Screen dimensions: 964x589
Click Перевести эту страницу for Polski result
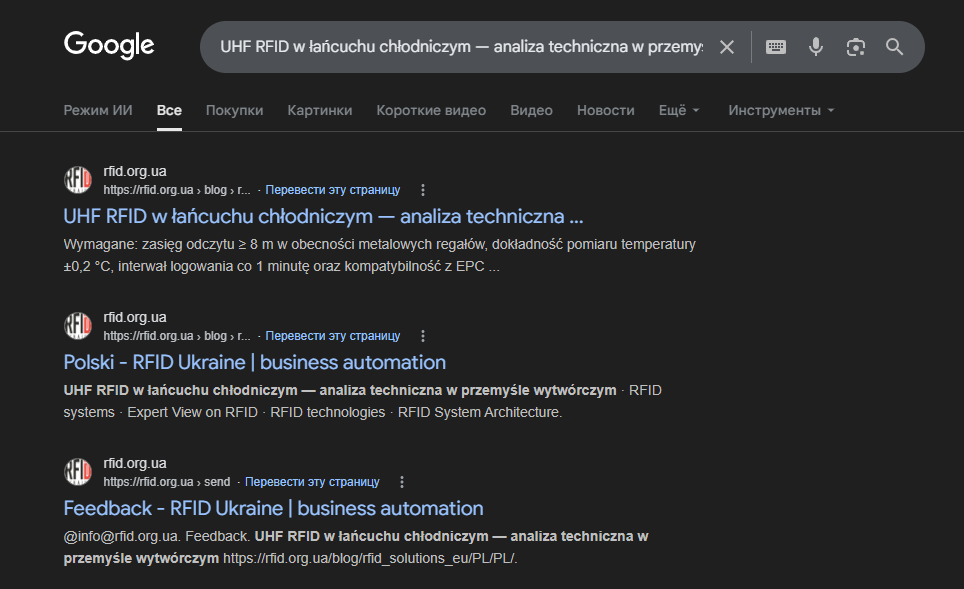pyautogui.click(x=333, y=336)
